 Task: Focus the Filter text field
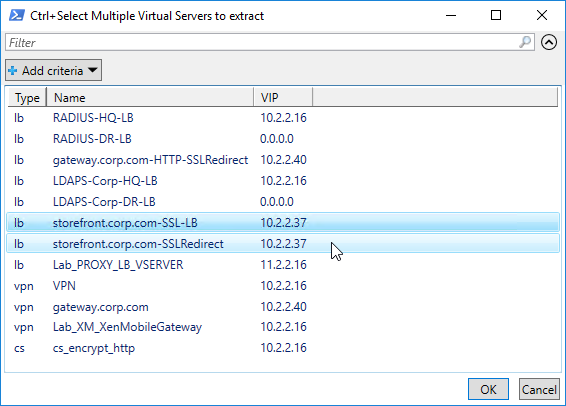(x=270, y=42)
